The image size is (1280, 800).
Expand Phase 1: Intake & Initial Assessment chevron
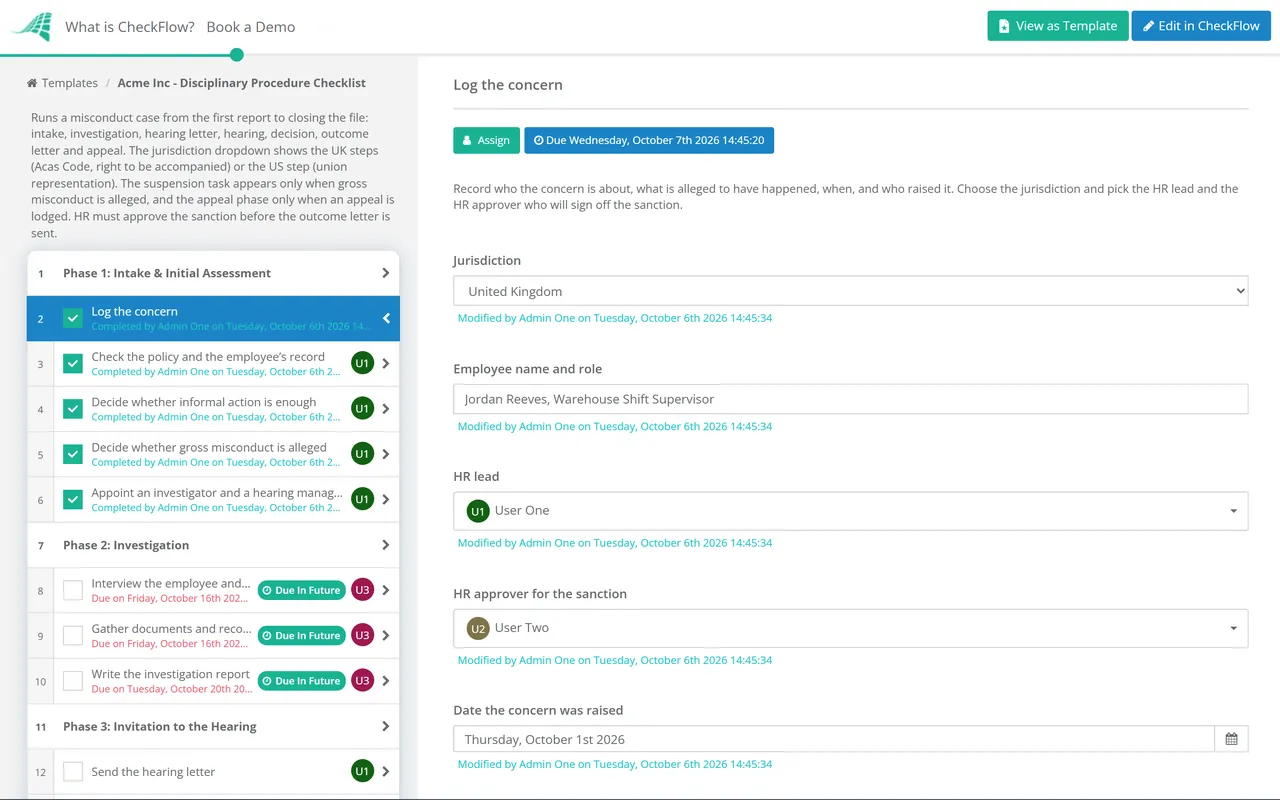386,273
